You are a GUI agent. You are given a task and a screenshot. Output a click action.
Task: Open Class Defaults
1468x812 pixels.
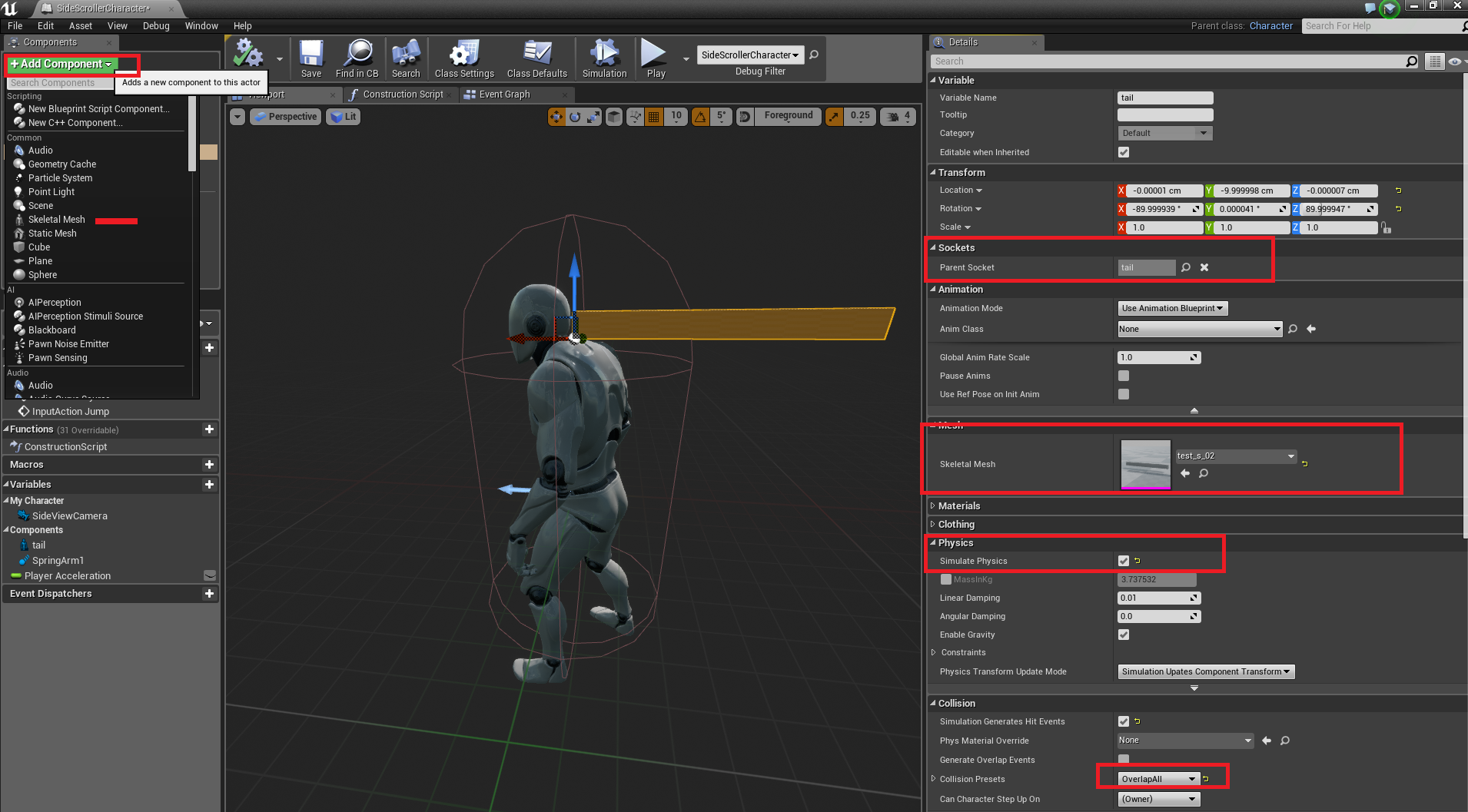point(537,58)
